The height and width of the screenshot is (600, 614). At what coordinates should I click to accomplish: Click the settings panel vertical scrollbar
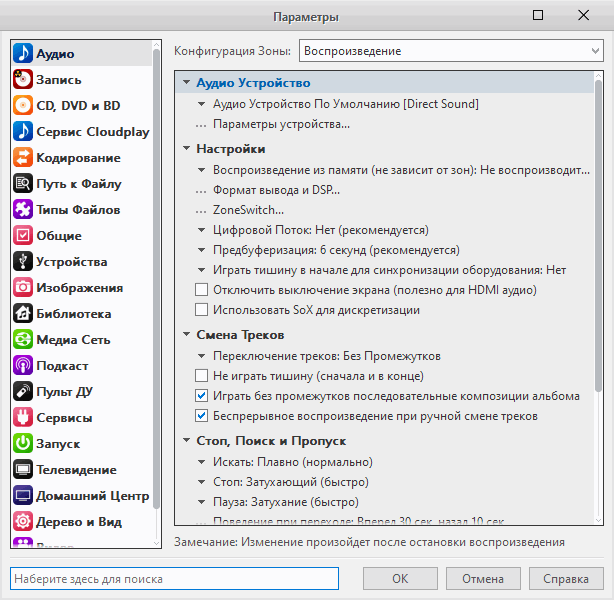click(x=598, y=250)
